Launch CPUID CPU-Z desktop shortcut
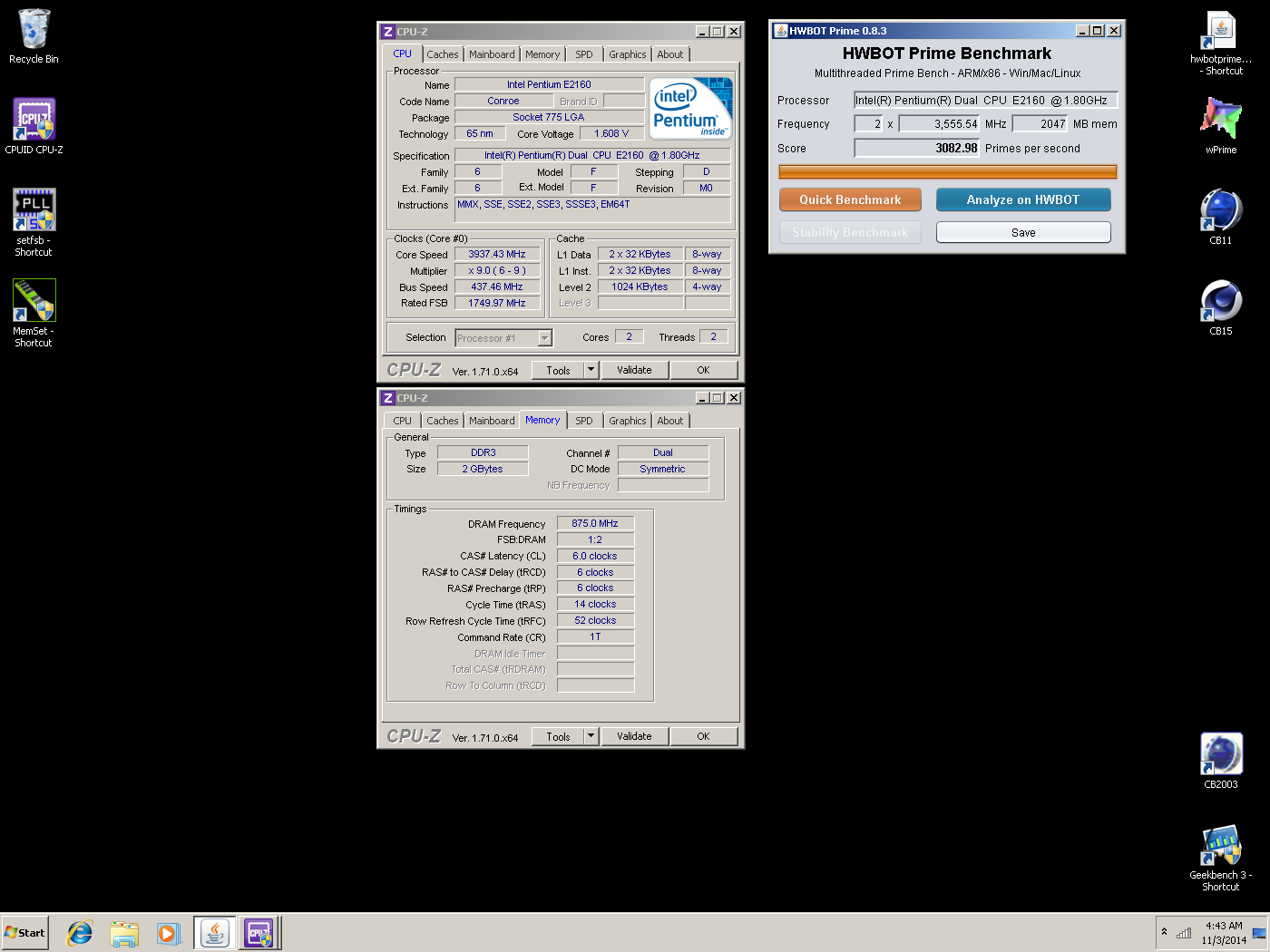The width and height of the screenshot is (1270, 952). pos(34,126)
